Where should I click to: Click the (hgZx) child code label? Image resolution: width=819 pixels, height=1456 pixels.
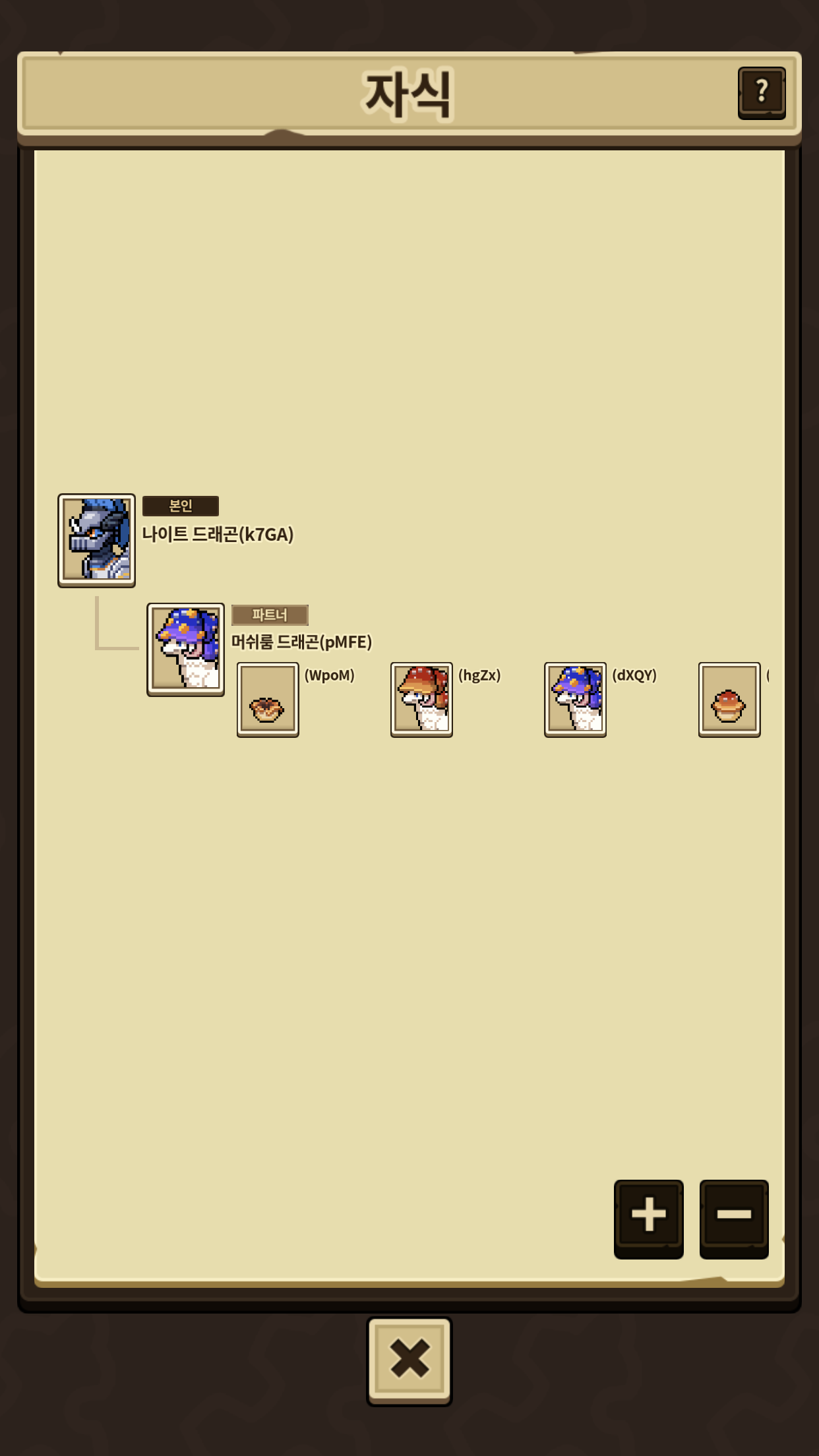[479, 675]
